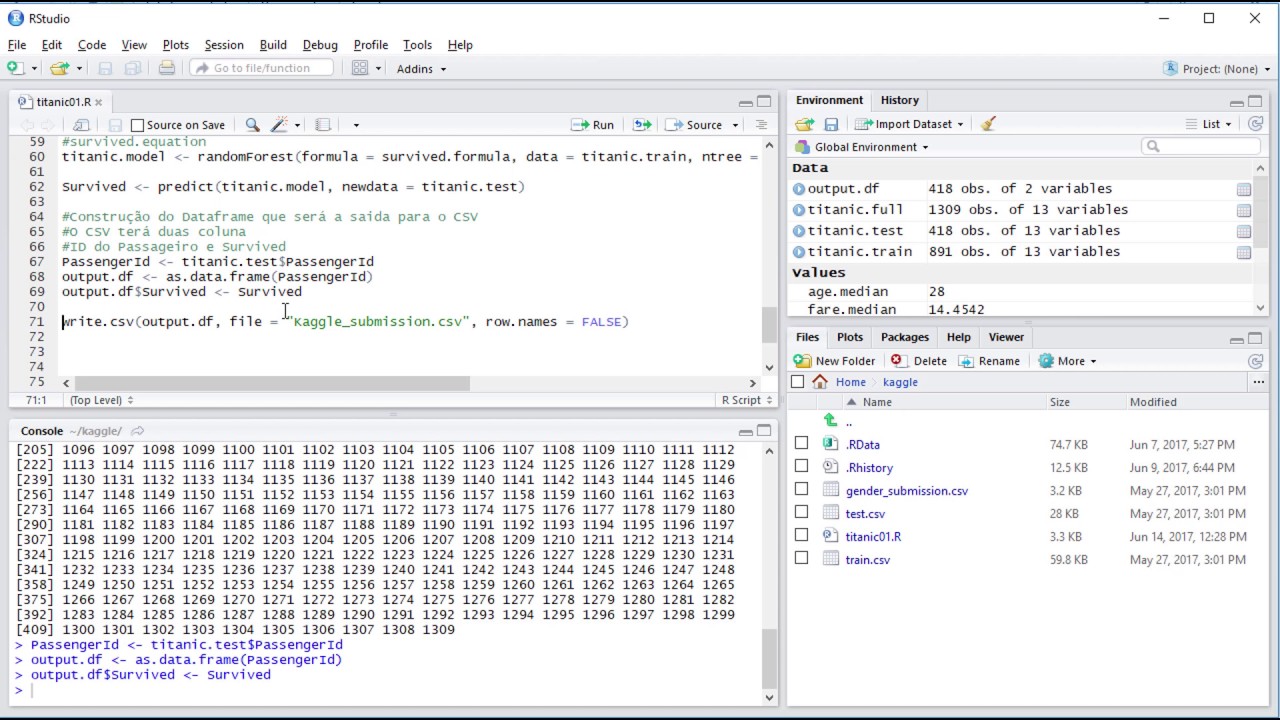The height and width of the screenshot is (720, 1280).
Task: Open the (Top Level) scope dropdown
Action: point(102,400)
